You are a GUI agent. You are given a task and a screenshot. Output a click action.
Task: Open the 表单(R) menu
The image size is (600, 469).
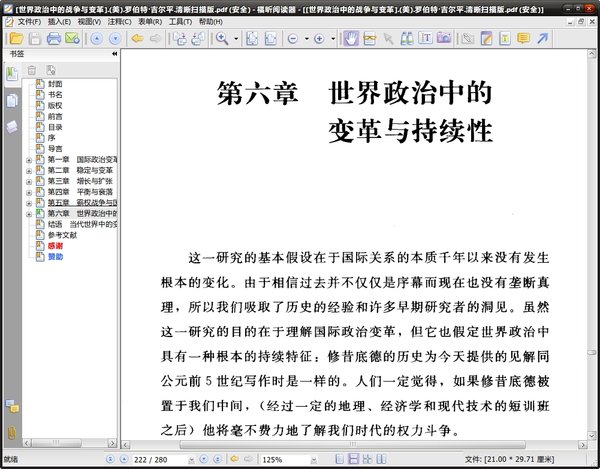click(x=150, y=22)
